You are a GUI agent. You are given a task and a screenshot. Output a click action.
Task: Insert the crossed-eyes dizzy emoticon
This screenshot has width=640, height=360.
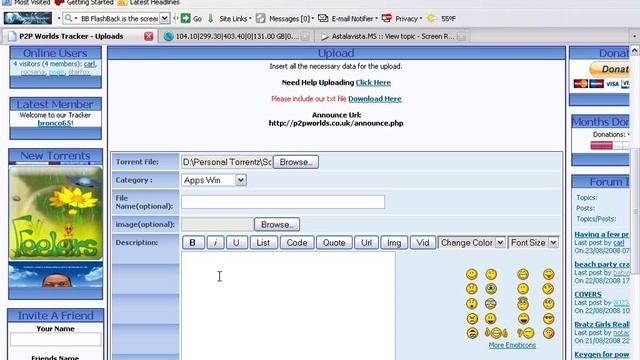(x=491, y=289)
